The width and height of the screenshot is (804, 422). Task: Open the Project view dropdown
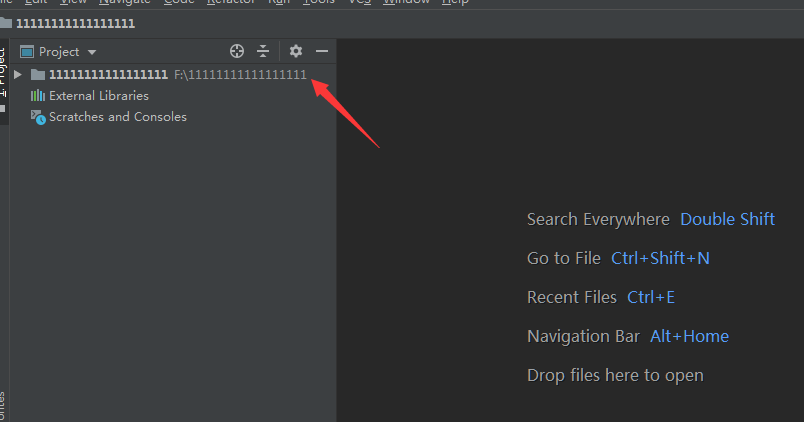92,52
